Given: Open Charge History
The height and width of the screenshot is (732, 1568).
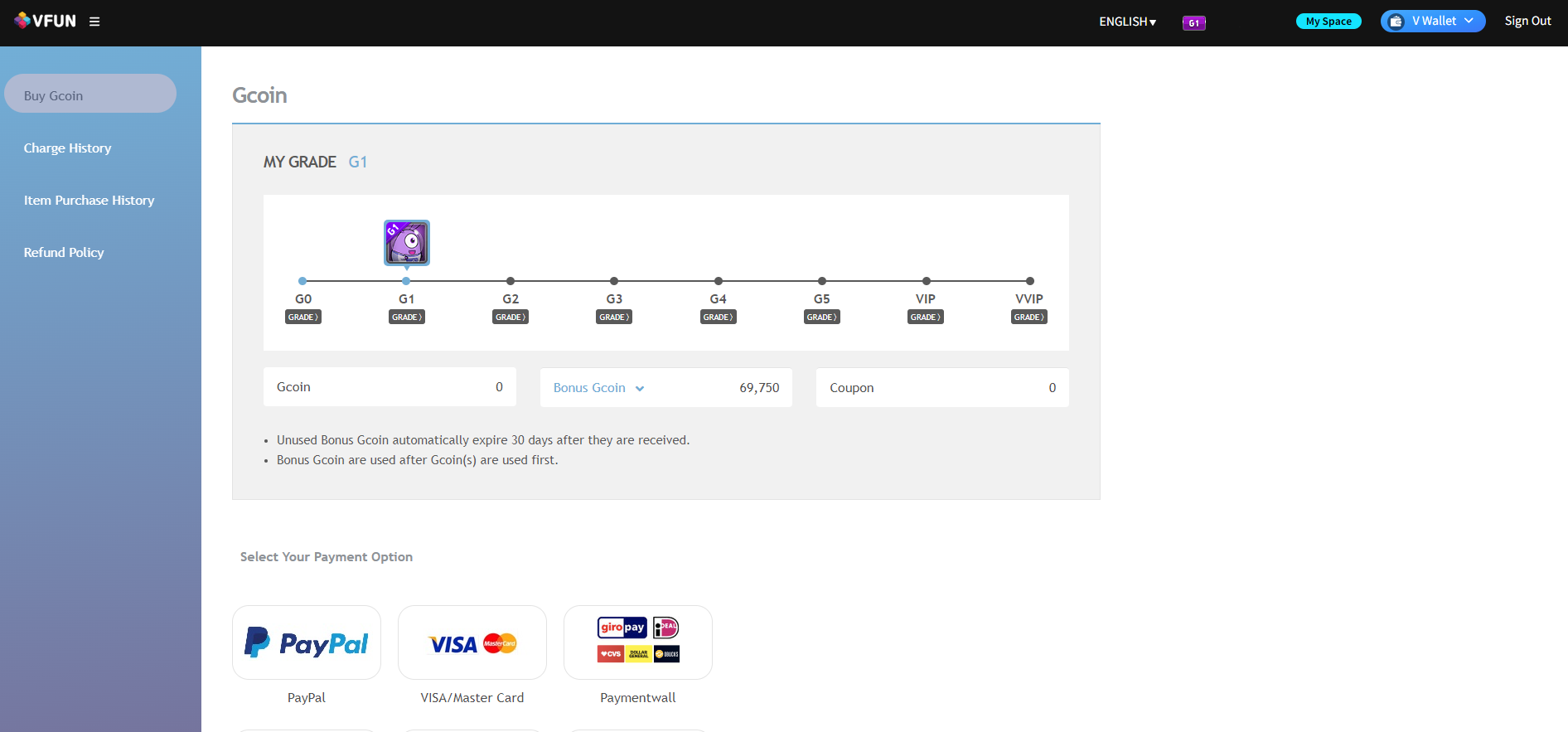Looking at the screenshot, I should pyautogui.click(x=67, y=148).
